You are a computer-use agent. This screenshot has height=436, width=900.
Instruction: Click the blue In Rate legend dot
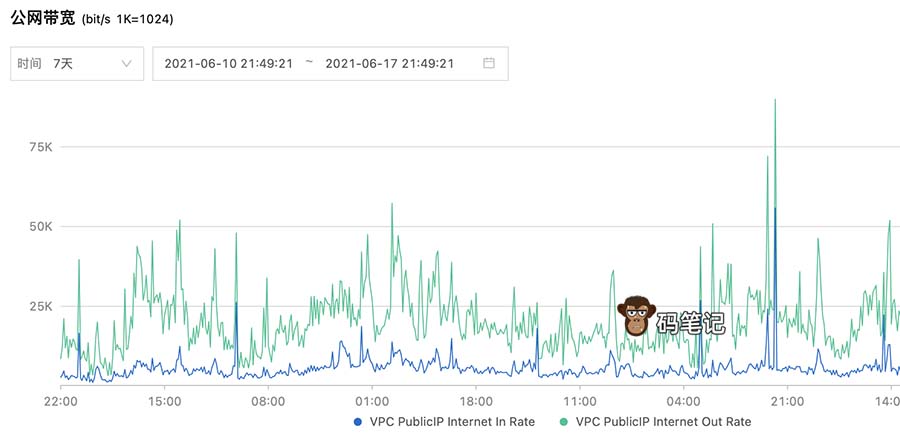[359, 422]
